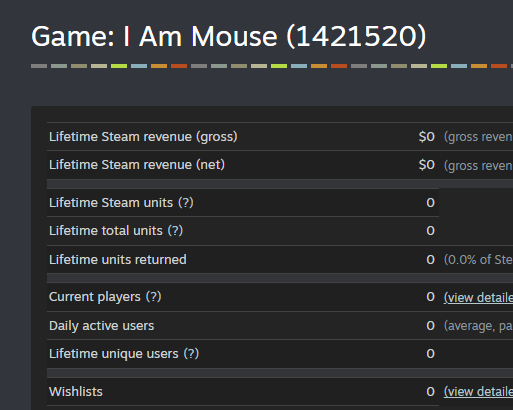Open Wishlists view detailed link
513x410 pixels.
coord(478,392)
